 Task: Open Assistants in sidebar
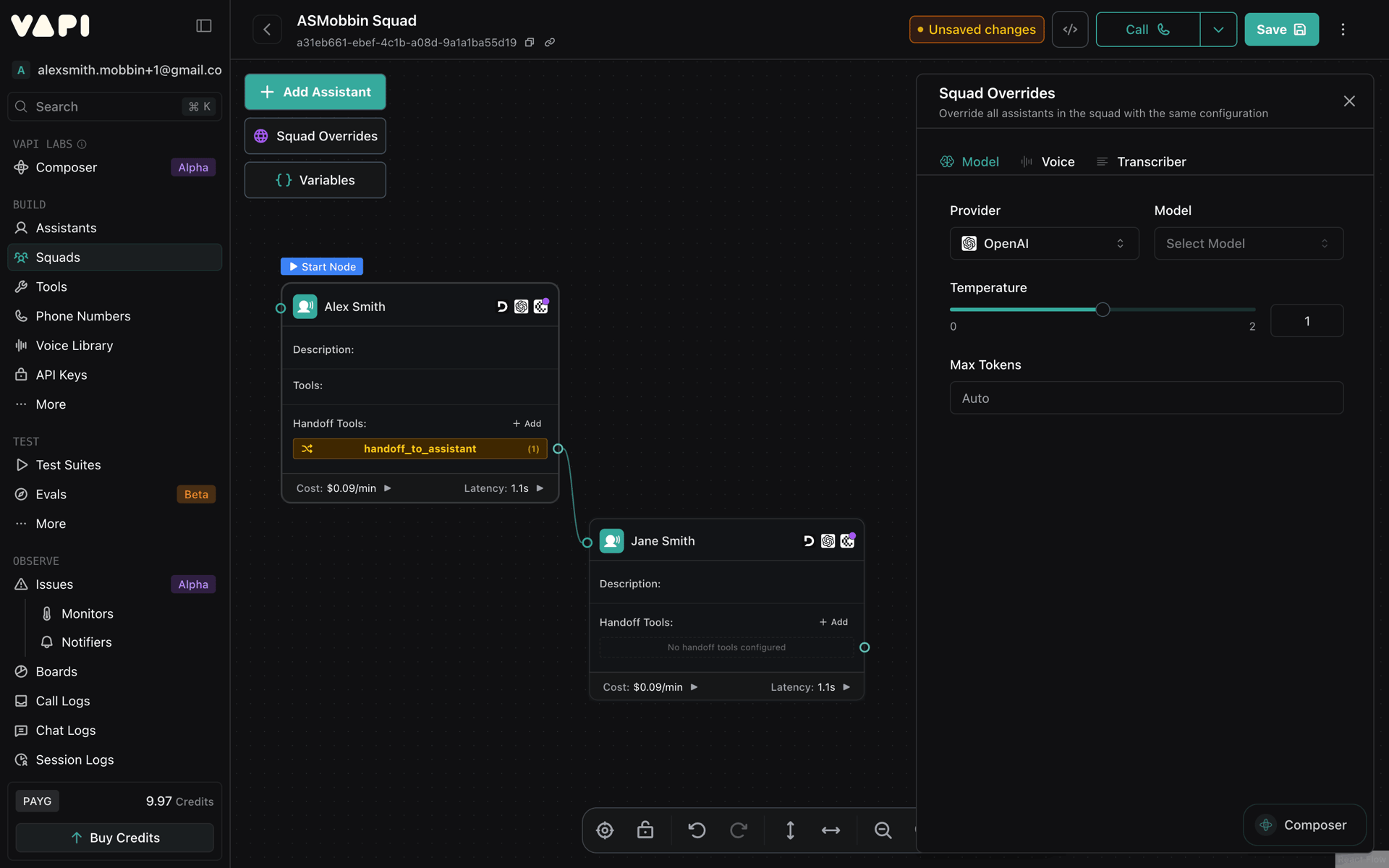114,228
